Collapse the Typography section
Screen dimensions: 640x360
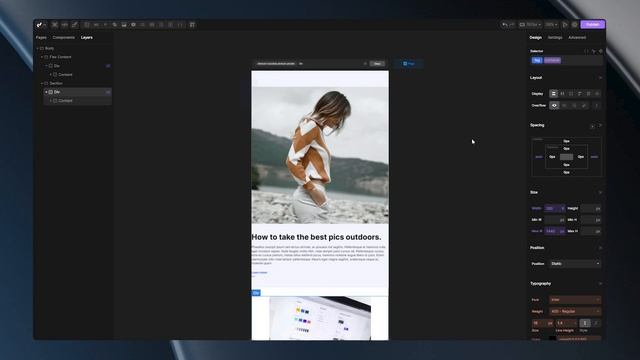pos(600,284)
